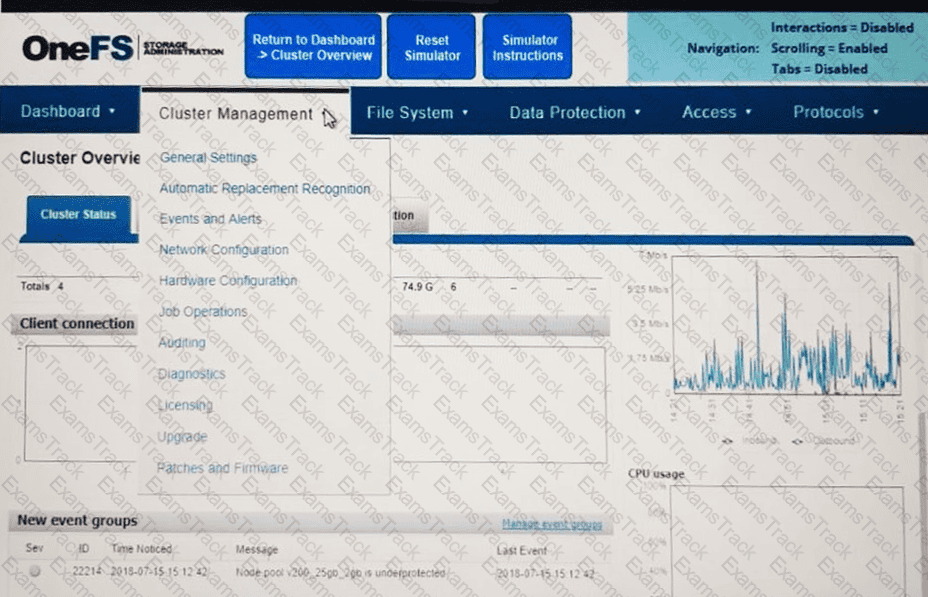Click the throughput line chart
The image size is (928, 597).
[786, 330]
